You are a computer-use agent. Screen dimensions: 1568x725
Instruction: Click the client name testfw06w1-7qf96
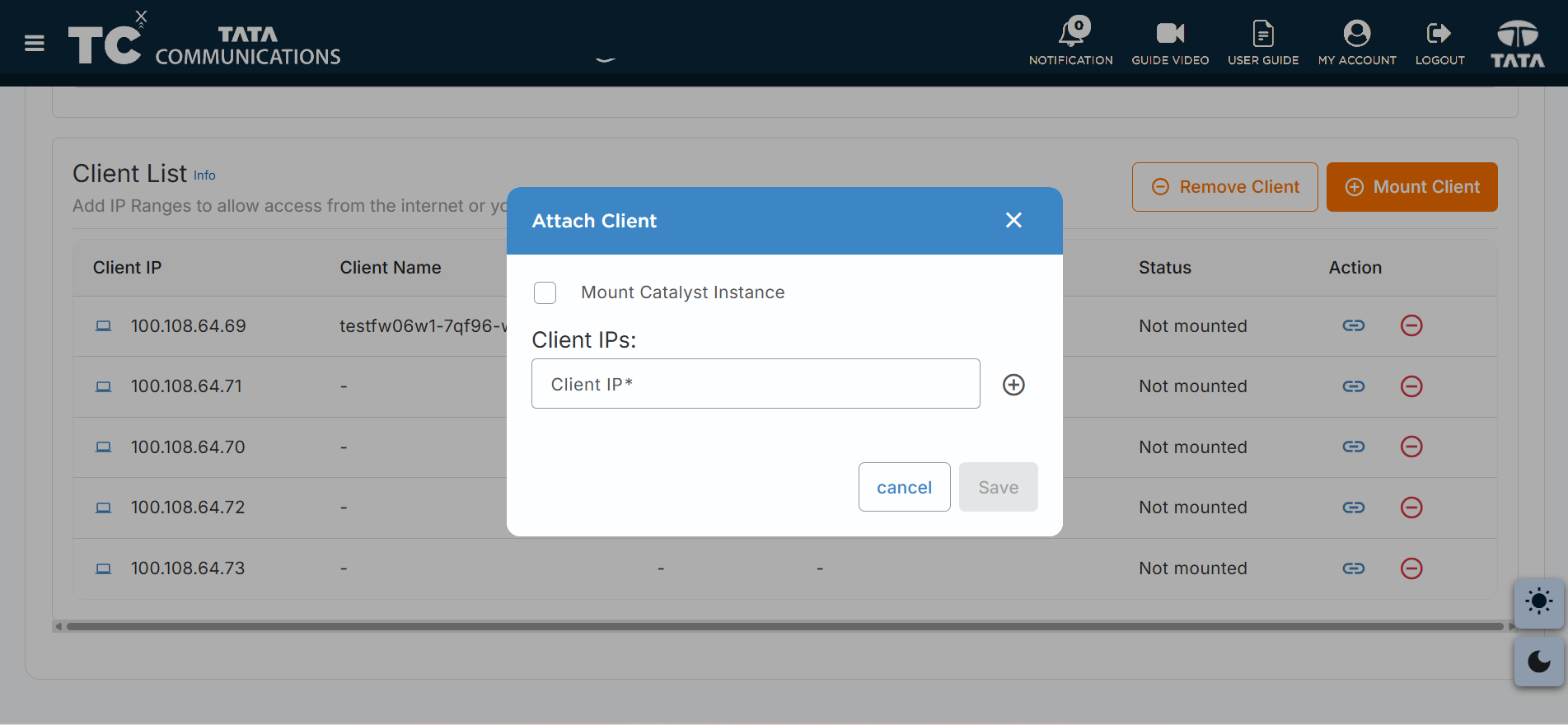(423, 326)
